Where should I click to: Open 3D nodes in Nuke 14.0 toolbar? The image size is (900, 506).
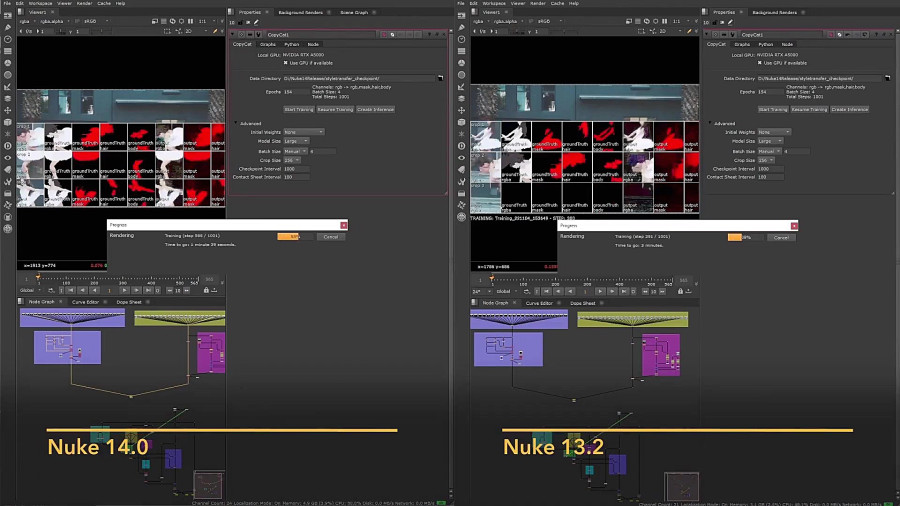pyautogui.click(x=7, y=122)
